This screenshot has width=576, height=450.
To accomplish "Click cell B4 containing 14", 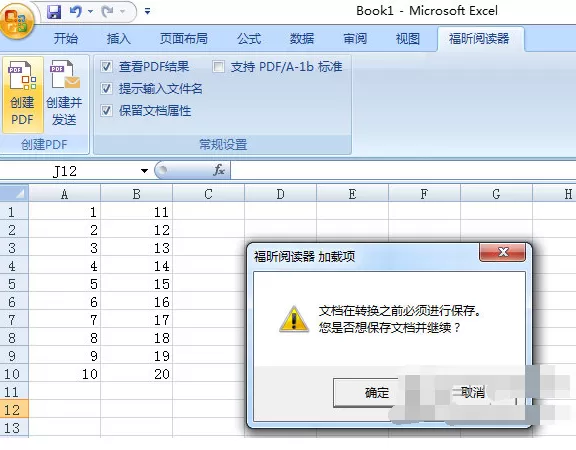I will pos(136,266).
